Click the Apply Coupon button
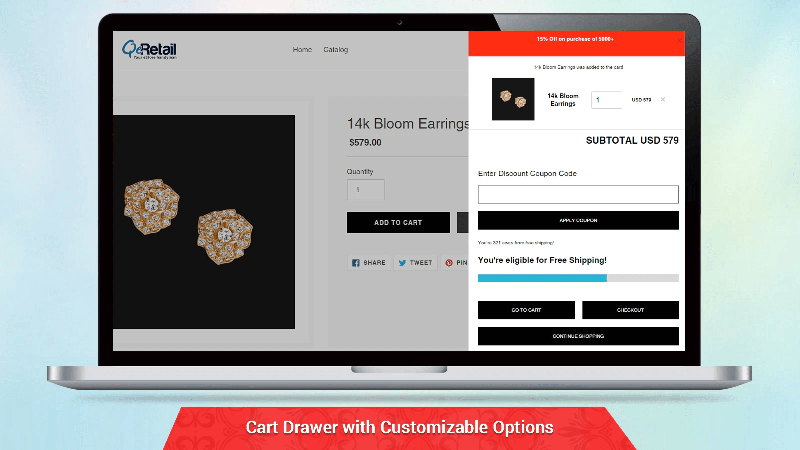Image resolution: width=800 pixels, height=450 pixels. pos(578,220)
